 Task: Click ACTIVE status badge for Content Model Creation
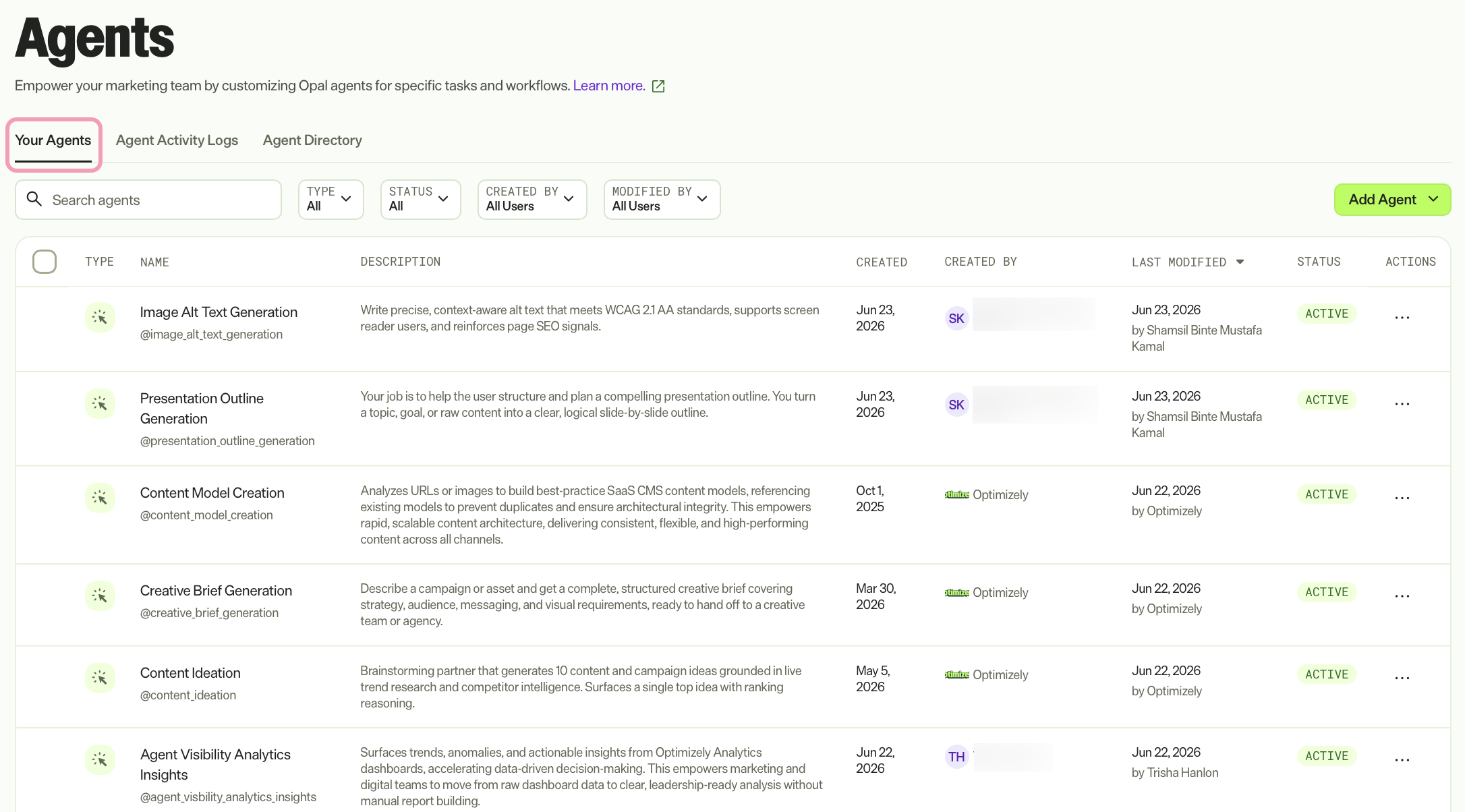pos(1326,494)
